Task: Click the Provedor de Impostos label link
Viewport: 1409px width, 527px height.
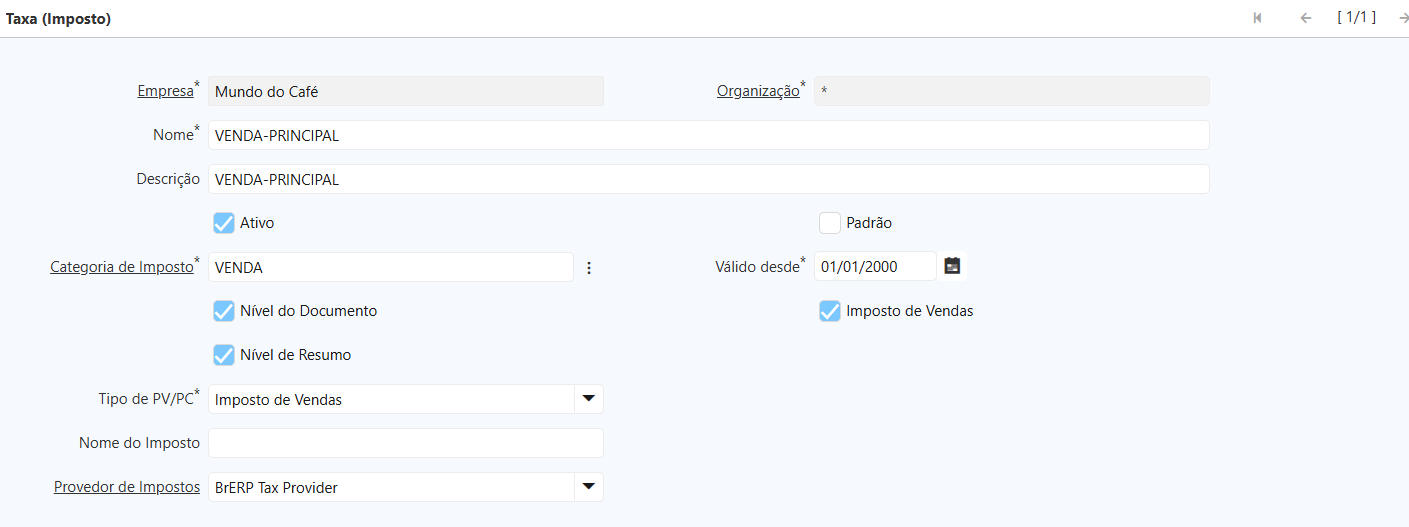Action: 127,487
